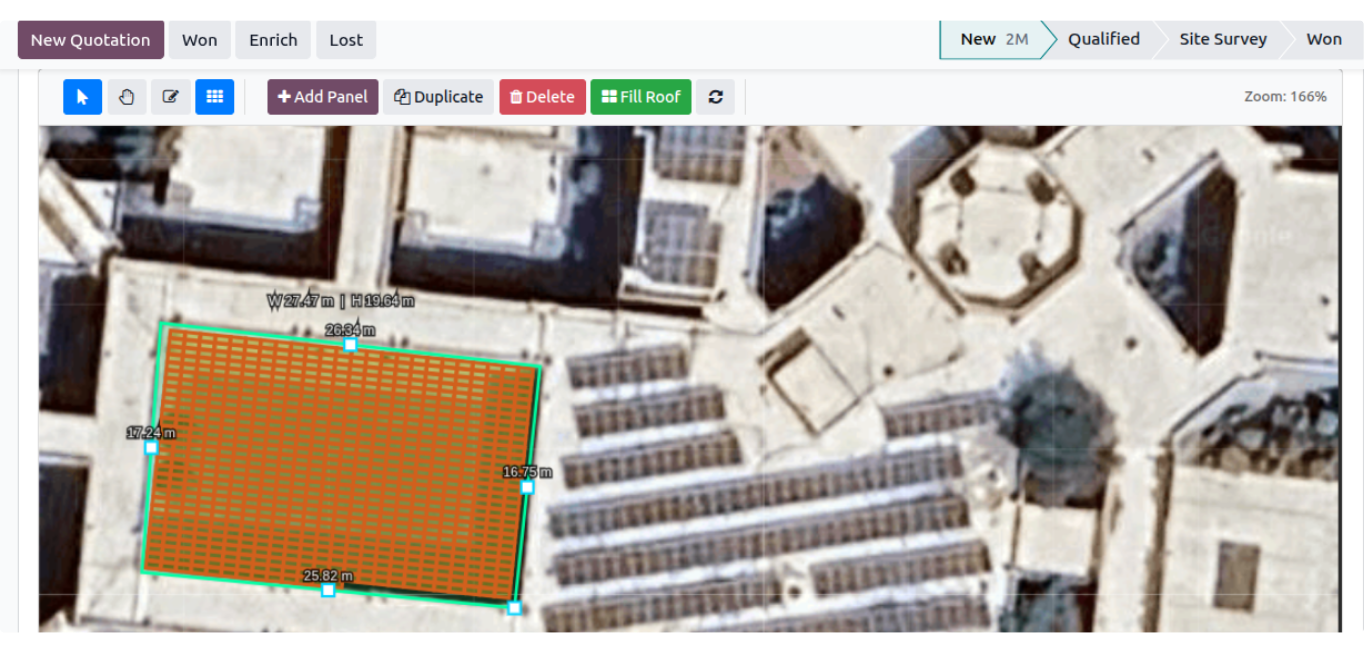The image size is (1364, 653).
Task: Switch stage to Site Survey
Action: pyautogui.click(x=1223, y=39)
